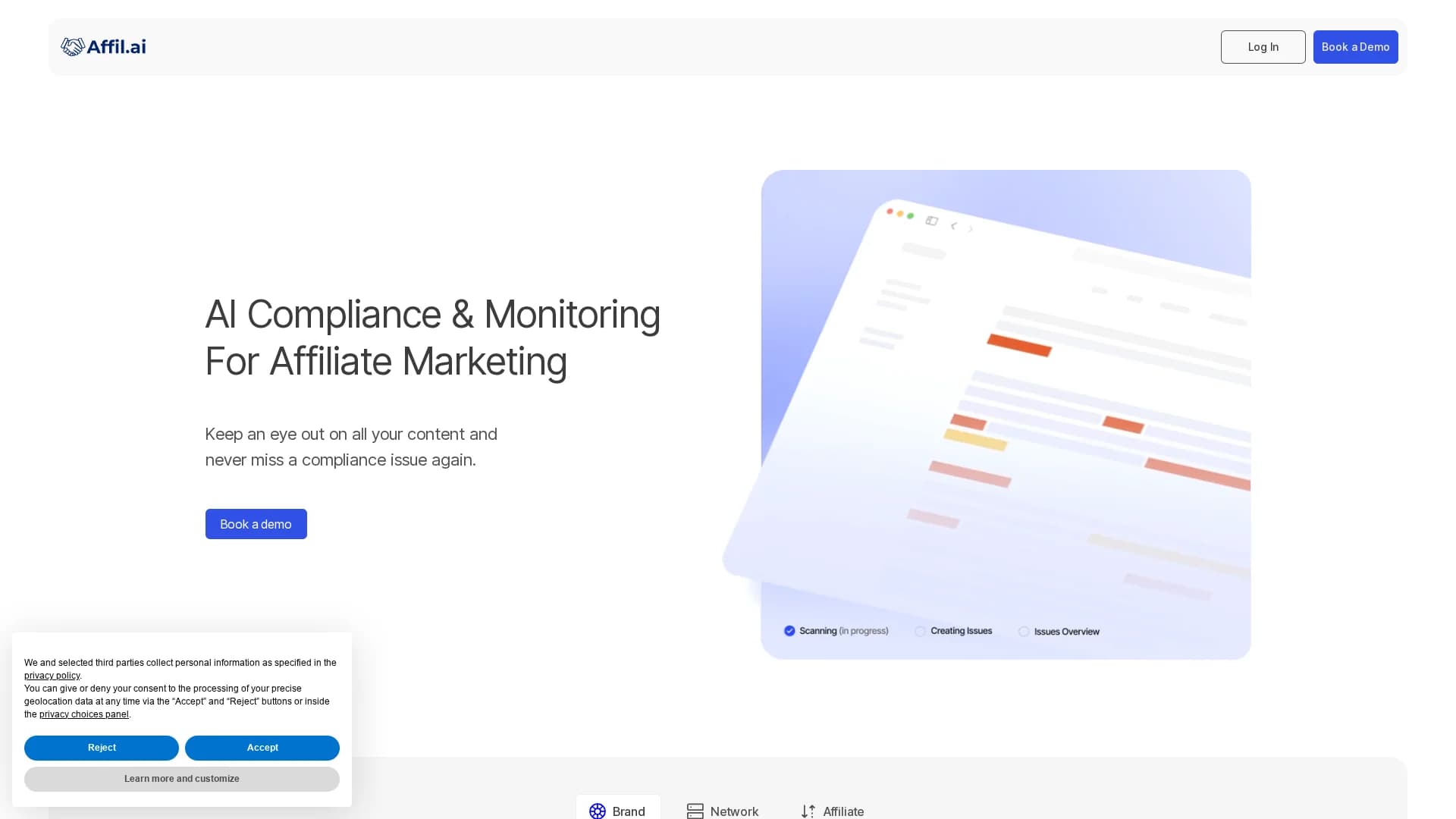
Task: Switch to the Affiliate tab
Action: click(832, 811)
